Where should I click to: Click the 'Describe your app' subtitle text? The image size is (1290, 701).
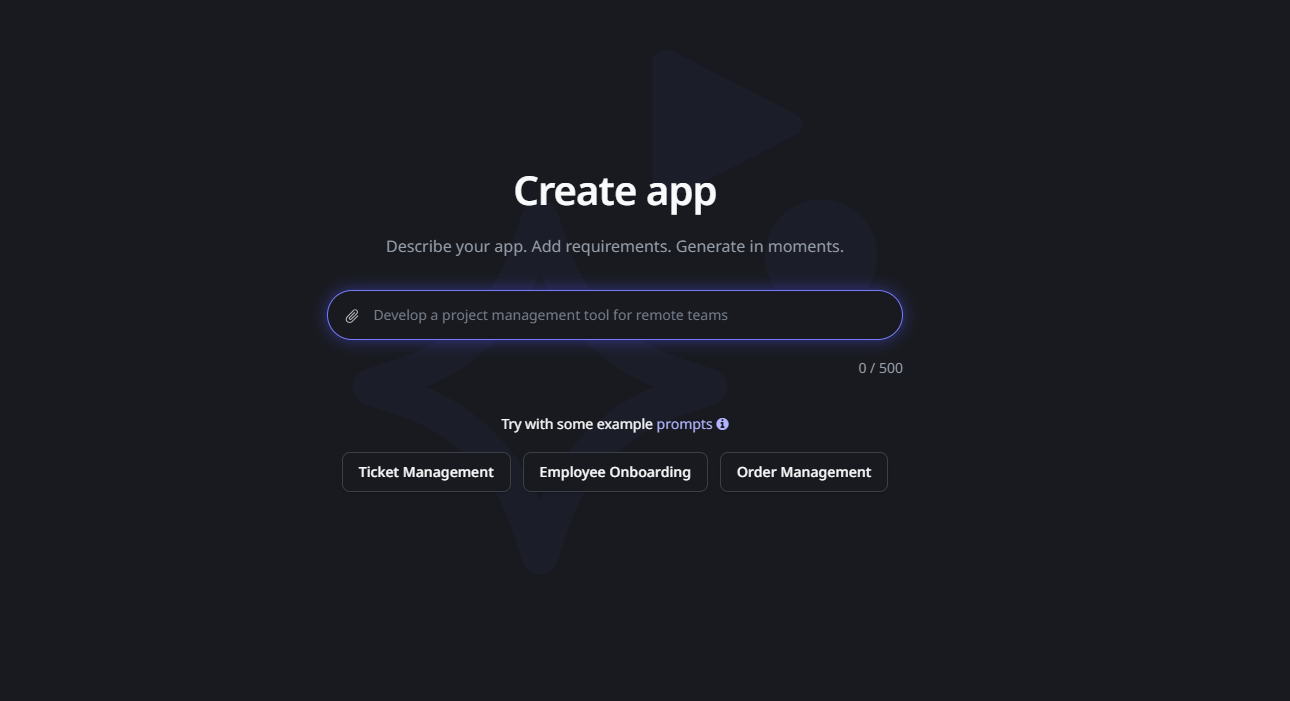click(x=615, y=246)
